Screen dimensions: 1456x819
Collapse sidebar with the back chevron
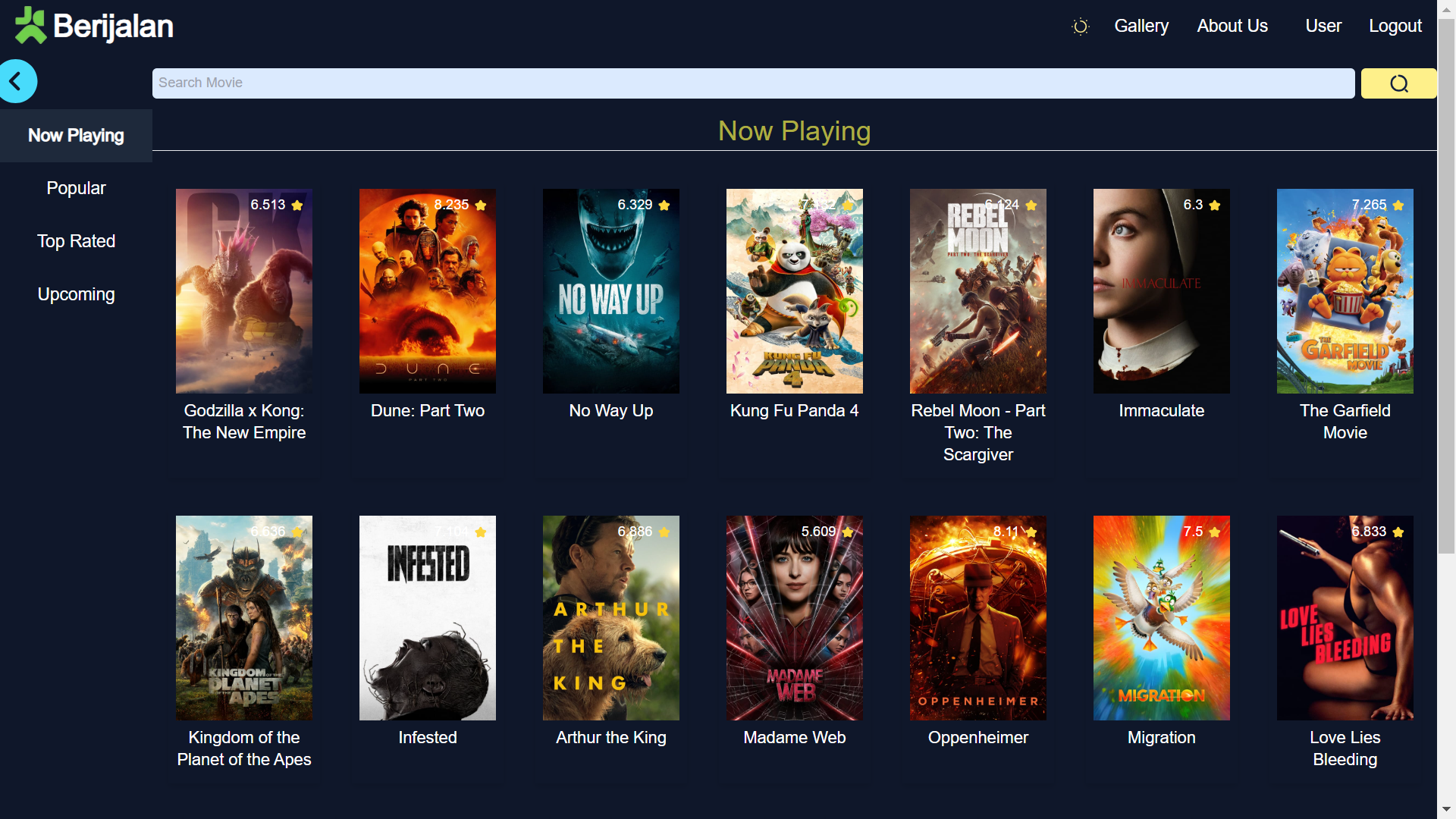[x=17, y=82]
